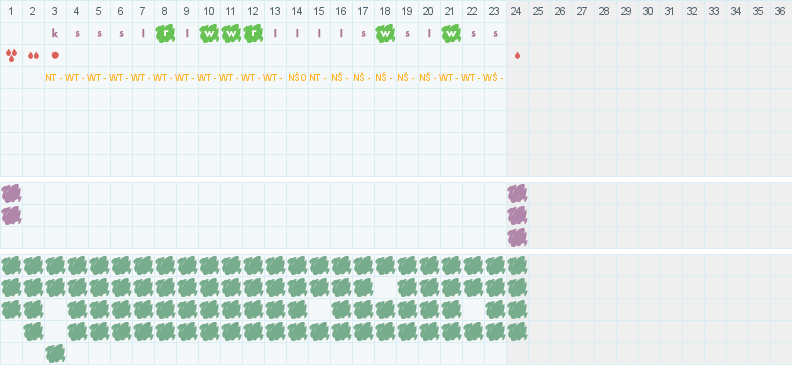792x365 pixels.
Task: Select the green 'w' marker on day 21
Action: [452, 33]
